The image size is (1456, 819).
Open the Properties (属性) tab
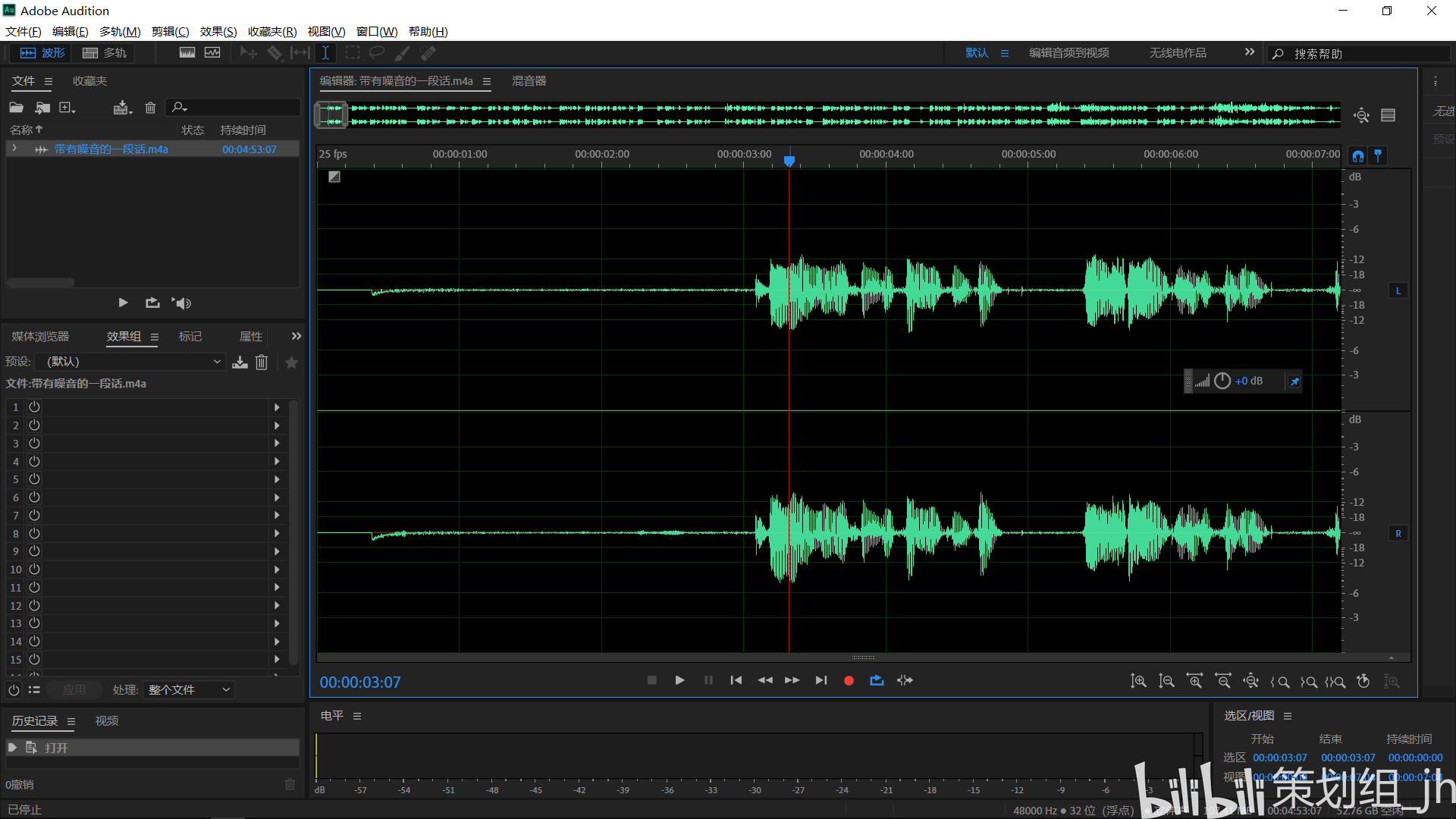point(251,336)
